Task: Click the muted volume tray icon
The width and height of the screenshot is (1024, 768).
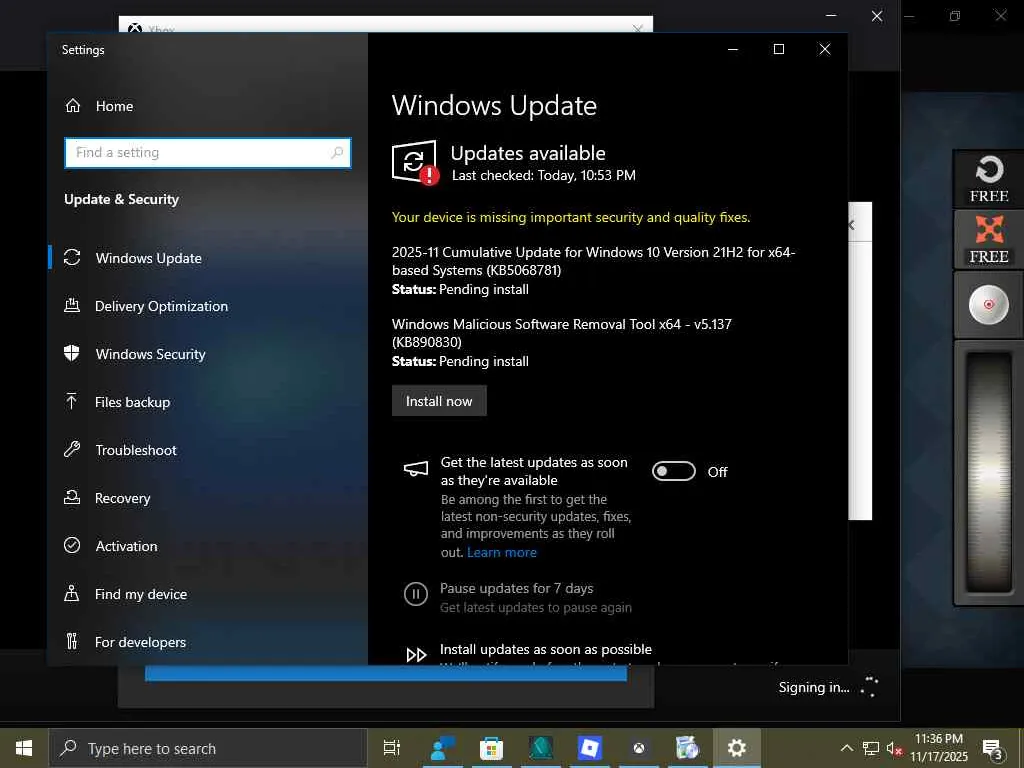Action: (x=894, y=748)
